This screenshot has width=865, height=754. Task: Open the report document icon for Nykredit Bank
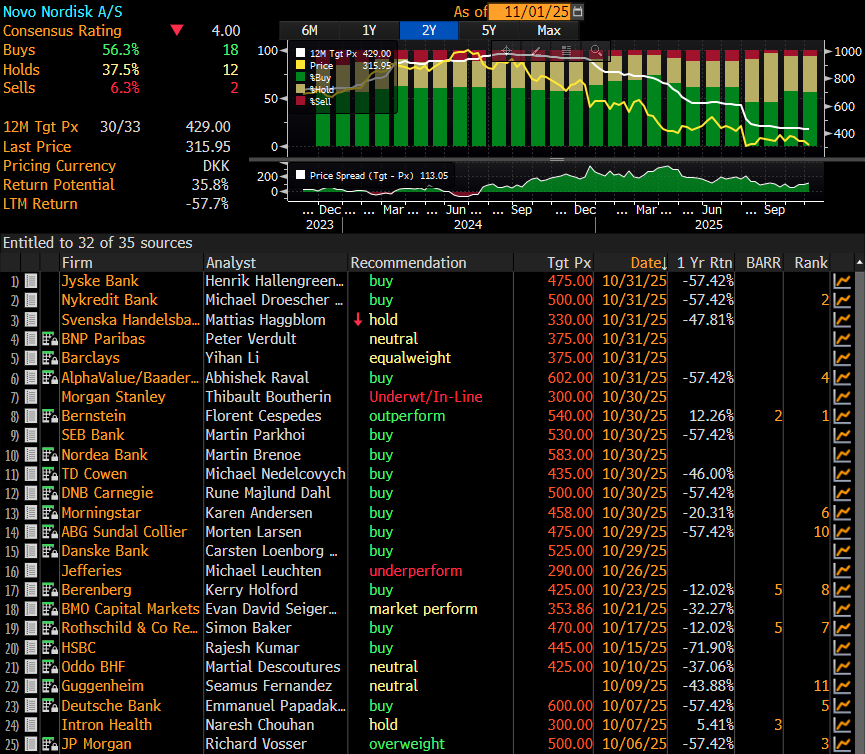32,300
